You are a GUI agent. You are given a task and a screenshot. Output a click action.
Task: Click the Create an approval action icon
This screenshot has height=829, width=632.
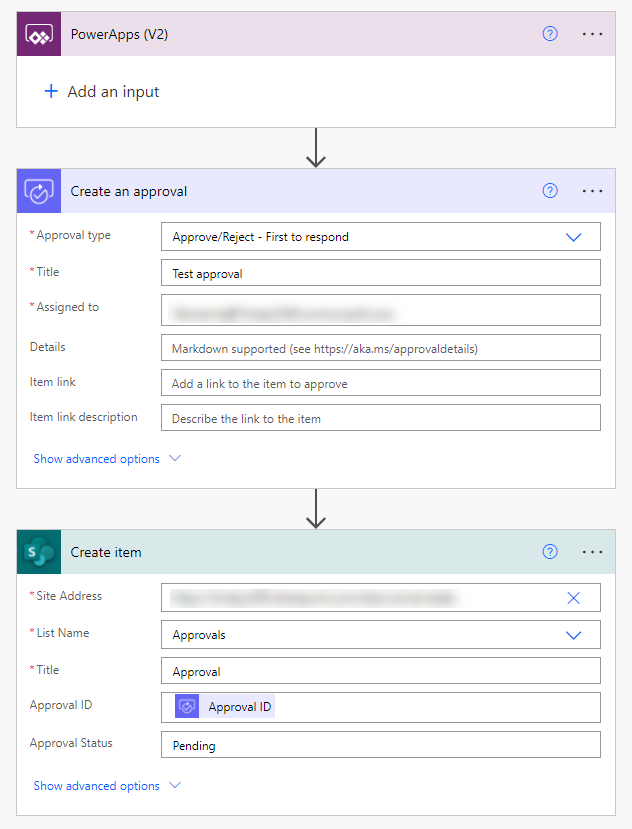pyautogui.click(x=39, y=191)
